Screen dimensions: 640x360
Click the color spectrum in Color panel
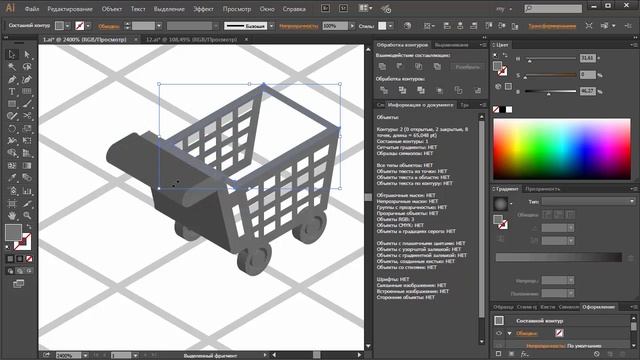coord(562,149)
